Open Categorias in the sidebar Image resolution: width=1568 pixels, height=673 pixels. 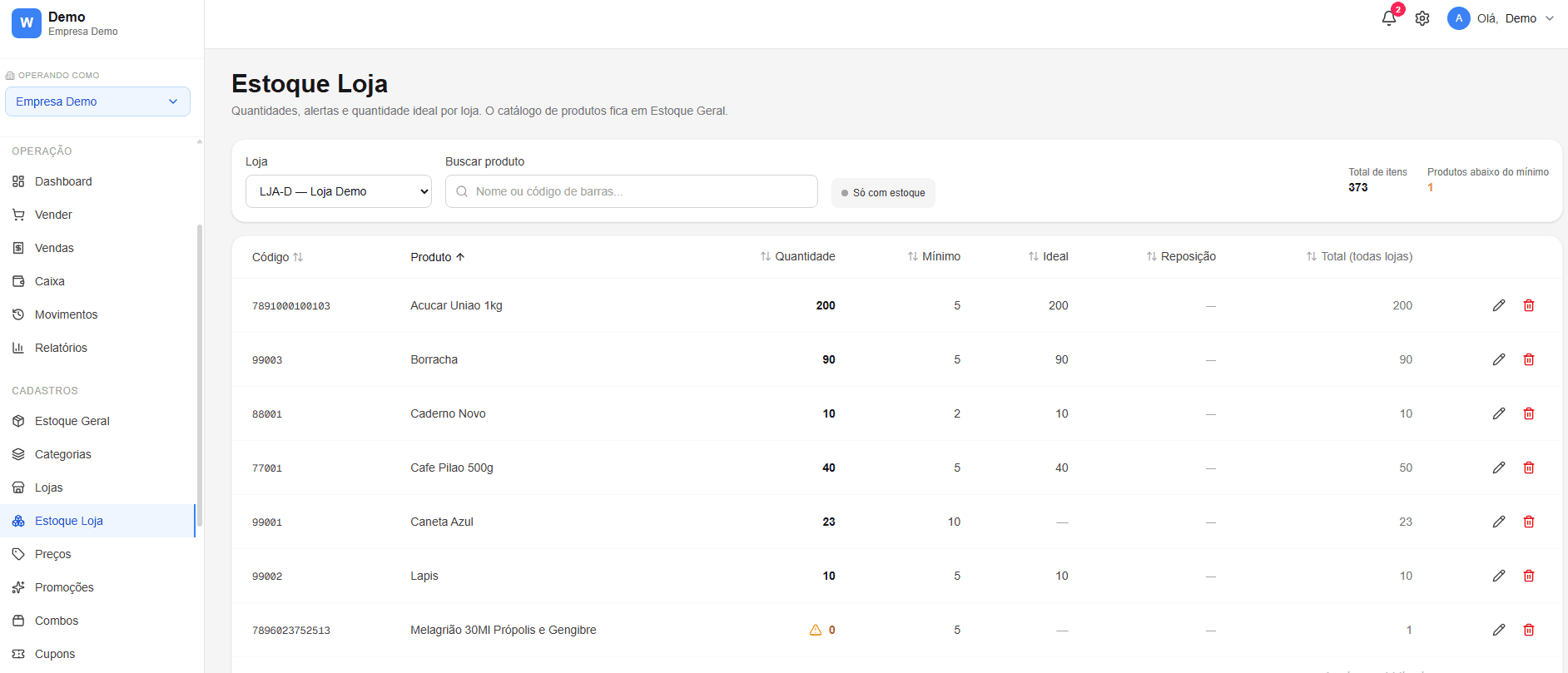coord(97,454)
